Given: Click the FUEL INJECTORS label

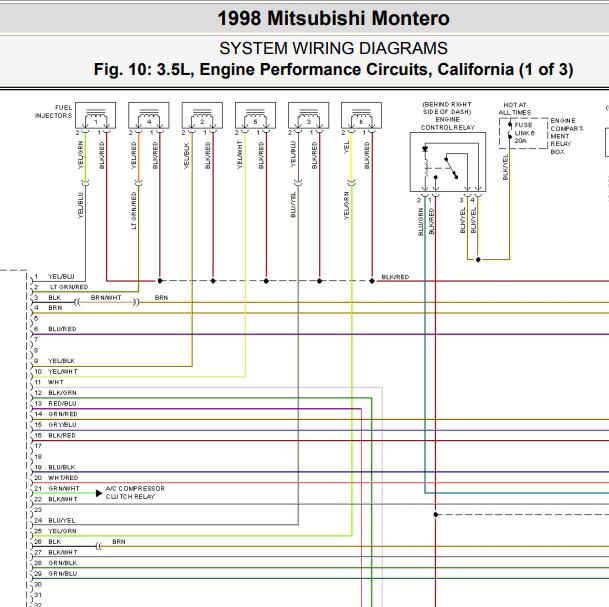Looking at the screenshot, I should coord(54,111).
